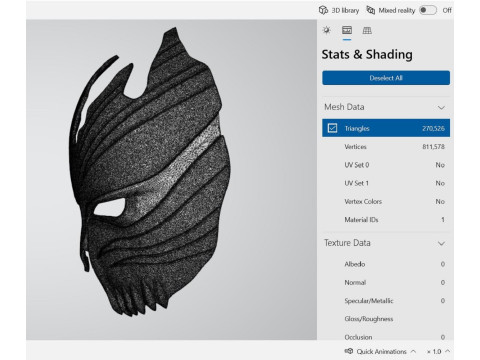Select the Vertex Colors row
This screenshot has width=480, height=360.
386,202
